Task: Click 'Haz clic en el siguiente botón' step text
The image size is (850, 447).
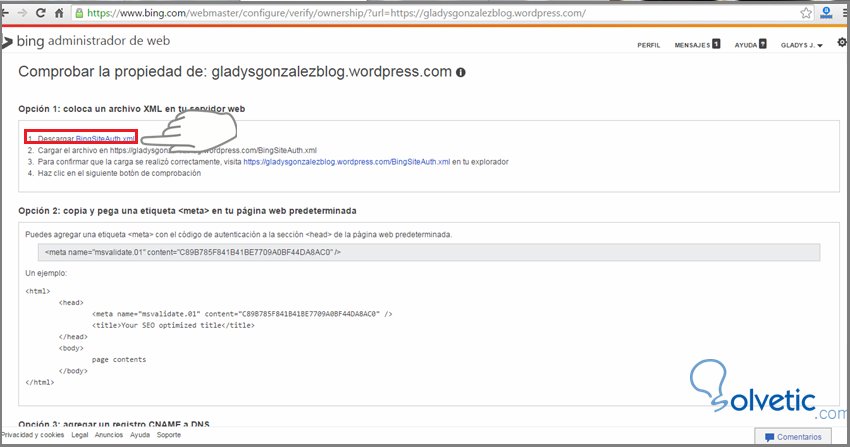Action: pyautogui.click(x=119, y=173)
